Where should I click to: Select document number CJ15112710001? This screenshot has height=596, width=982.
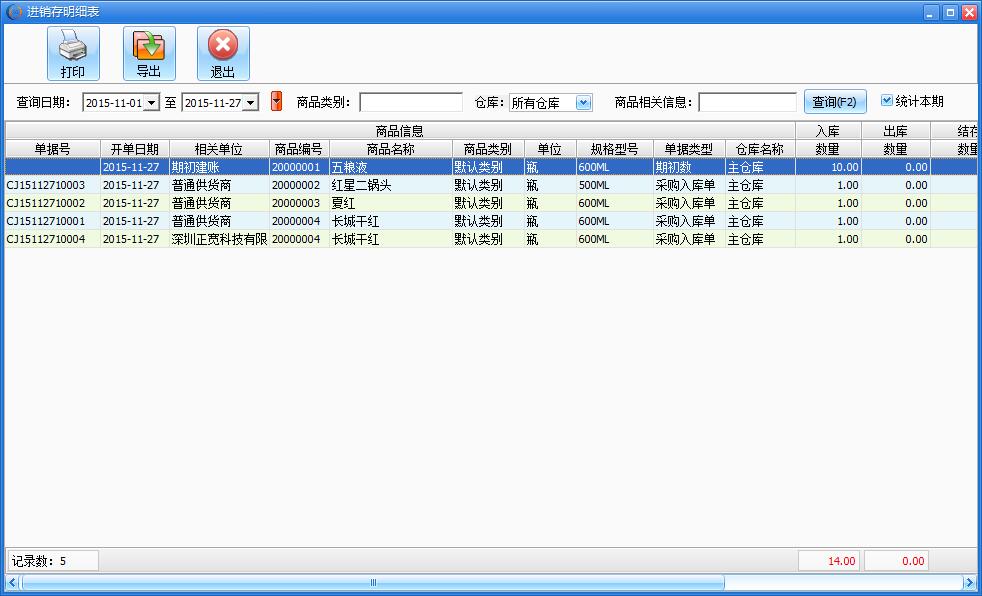tap(53, 221)
